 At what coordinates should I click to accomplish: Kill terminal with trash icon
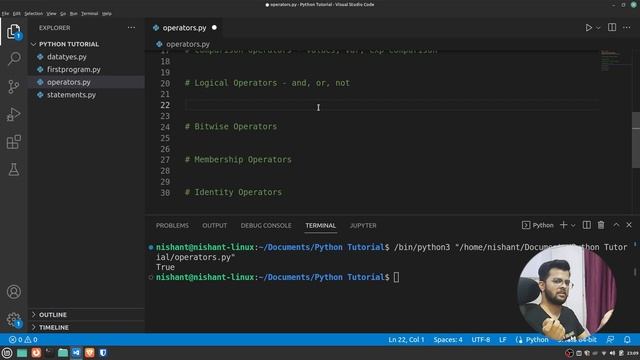tap(601, 225)
